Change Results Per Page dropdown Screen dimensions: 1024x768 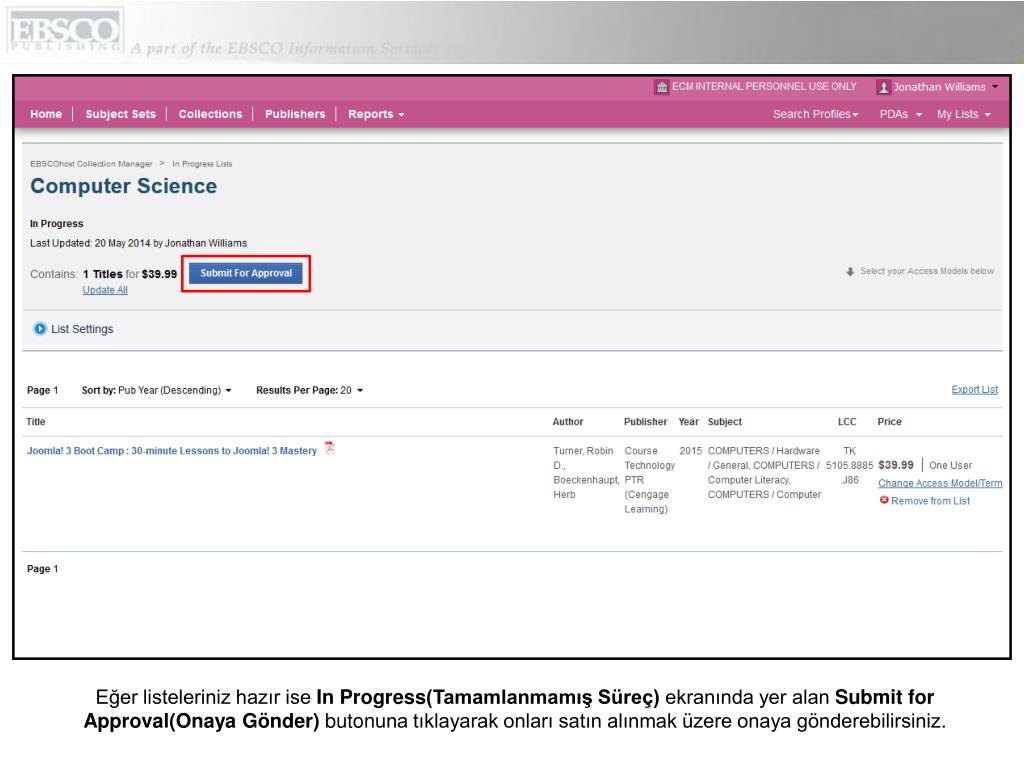[310, 391]
